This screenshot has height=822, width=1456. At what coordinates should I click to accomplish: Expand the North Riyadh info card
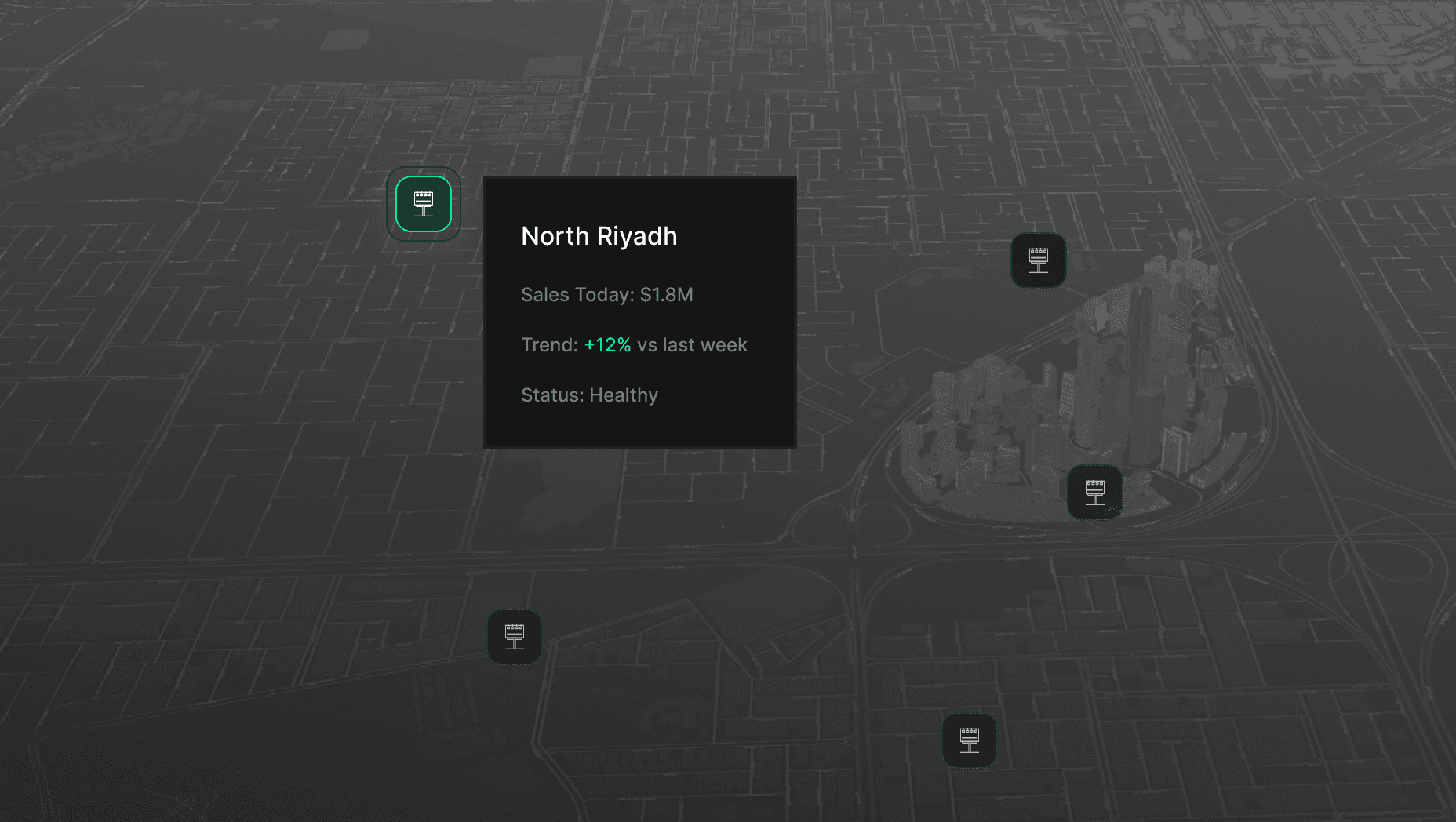click(639, 312)
